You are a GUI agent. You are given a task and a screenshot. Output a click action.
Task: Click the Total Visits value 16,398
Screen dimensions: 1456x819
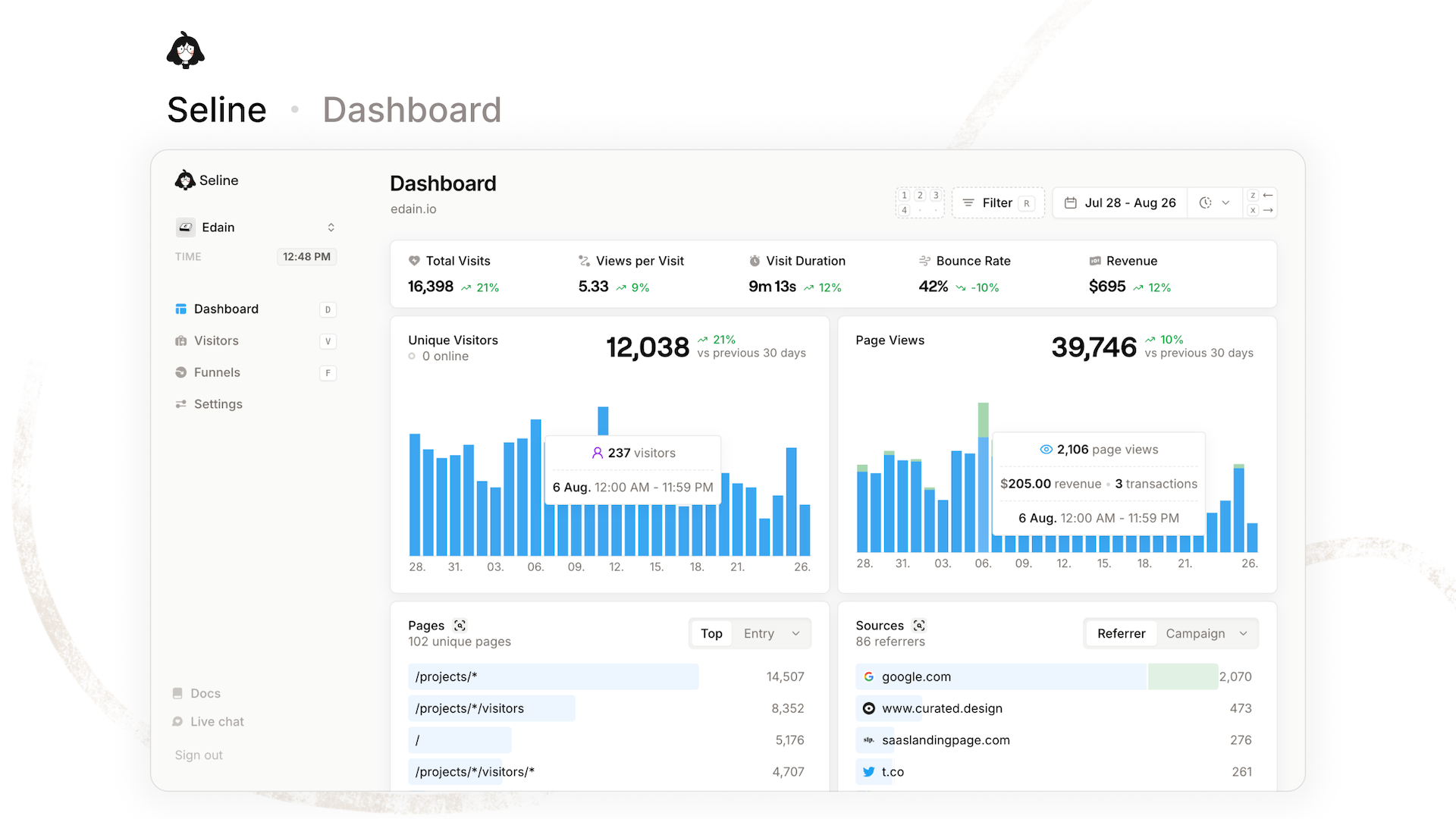click(x=431, y=287)
